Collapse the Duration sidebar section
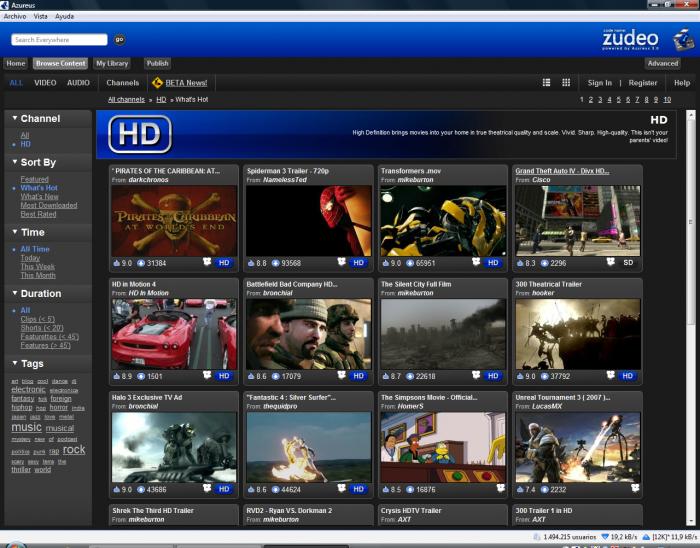Image resolution: width=700 pixels, height=548 pixels. (x=15, y=293)
